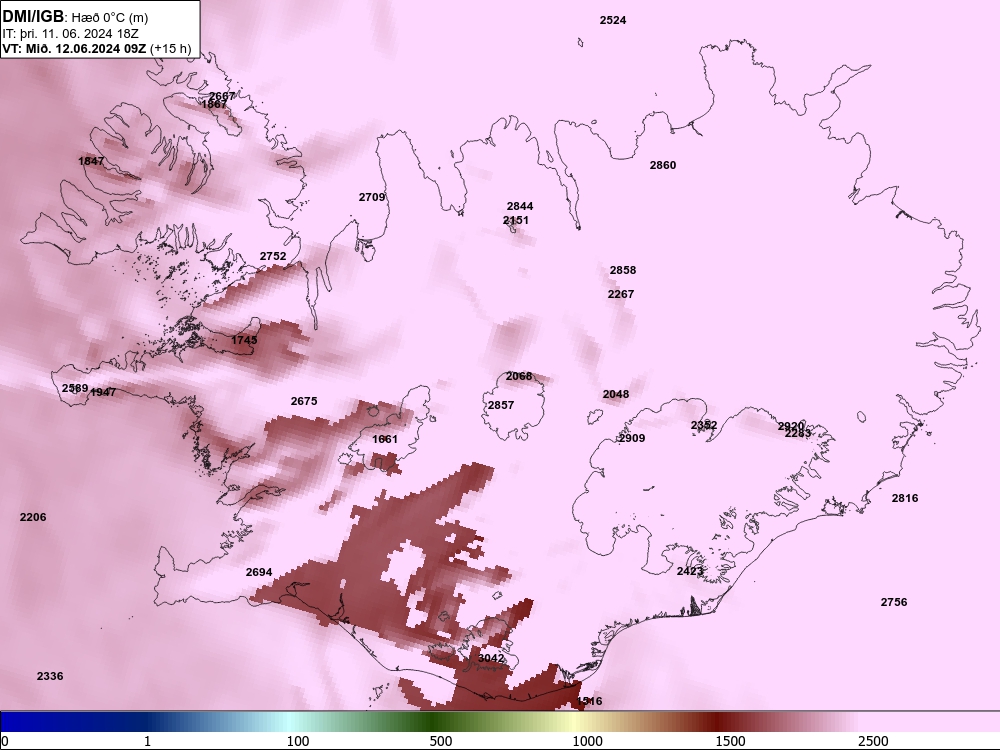Click the 2151 height label

coord(516,220)
